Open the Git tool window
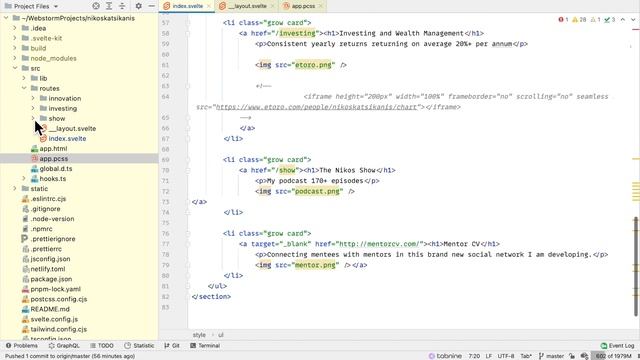Screen dimensions: 640x360 coord(172,345)
